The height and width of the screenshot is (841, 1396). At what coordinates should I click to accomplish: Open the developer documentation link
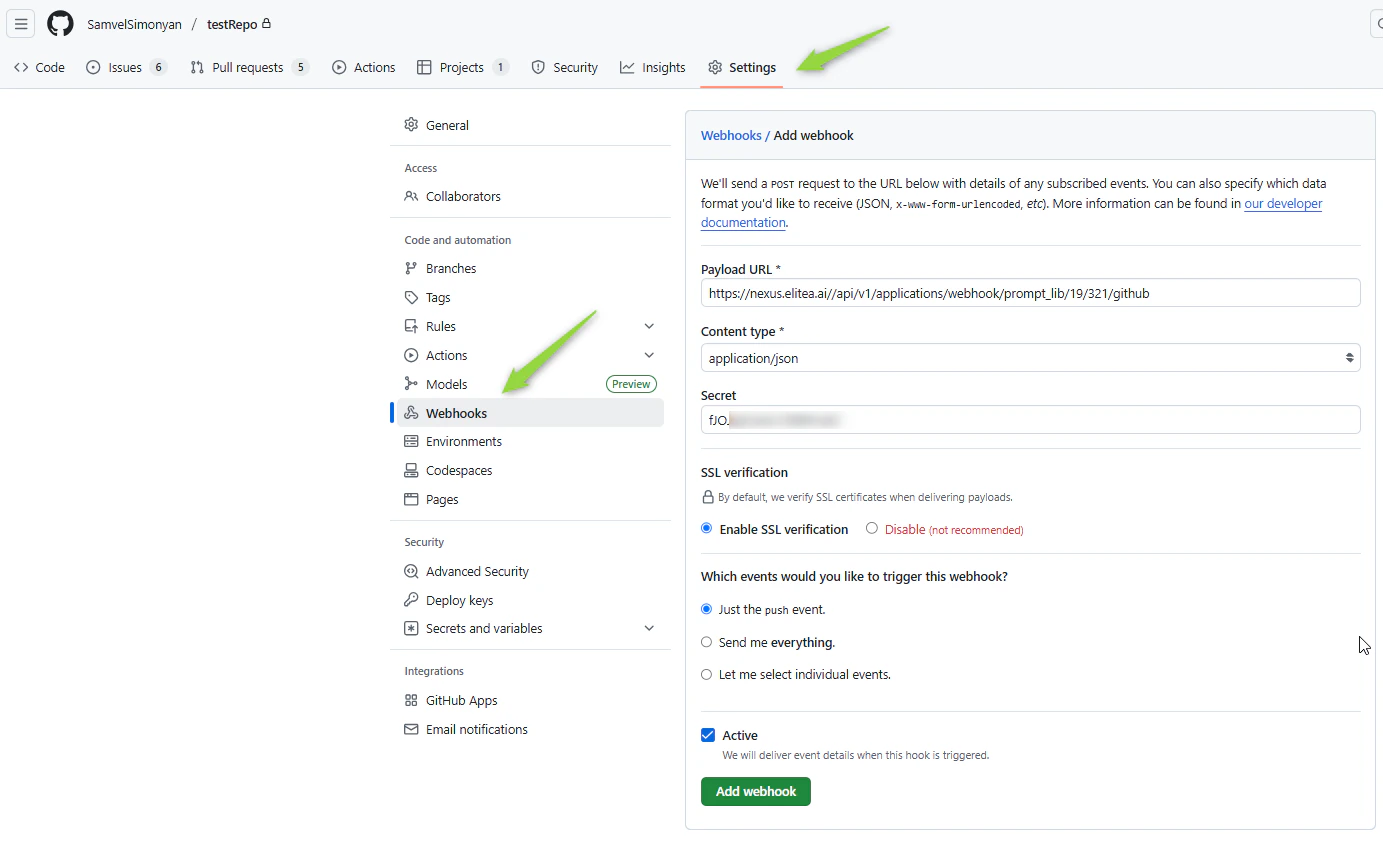point(1283,203)
